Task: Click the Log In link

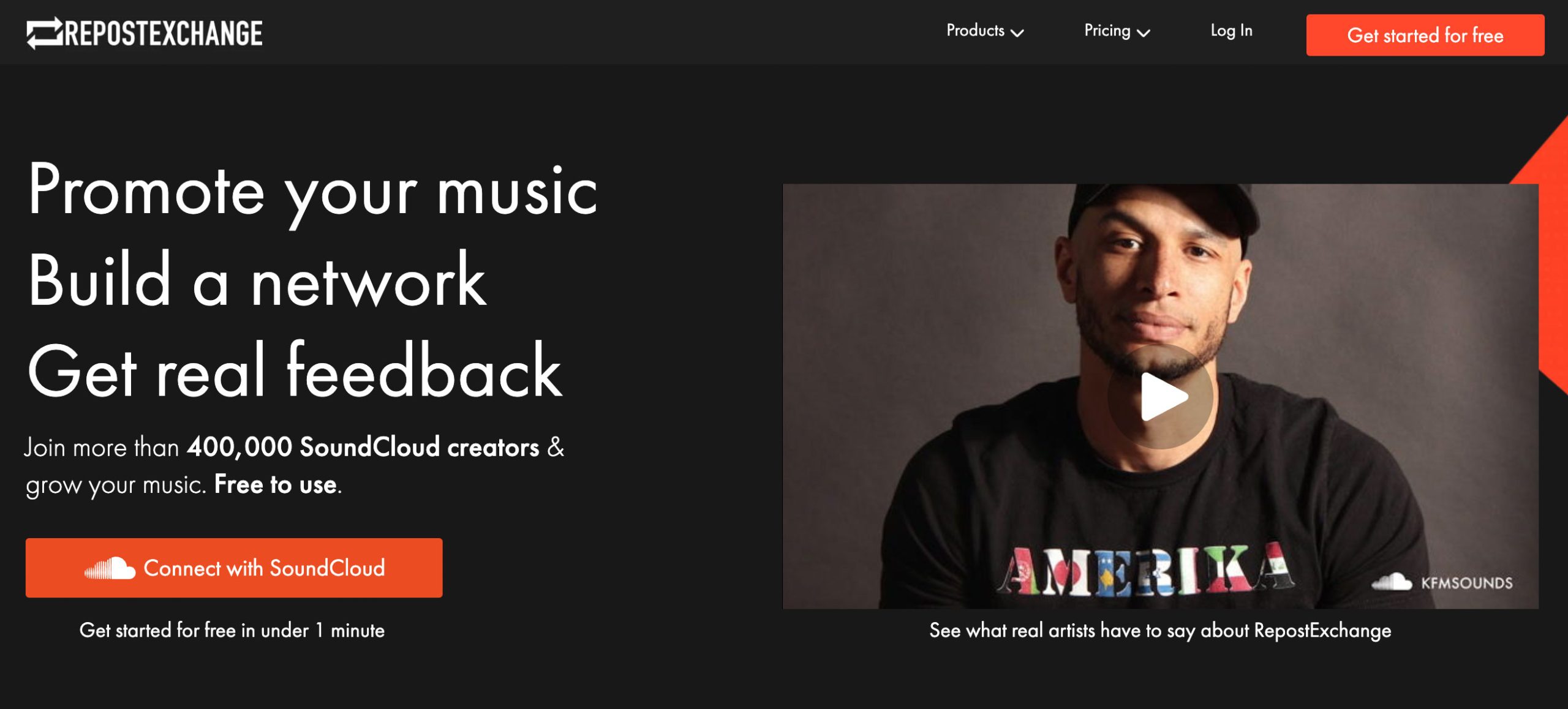Action: pyautogui.click(x=1231, y=31)
